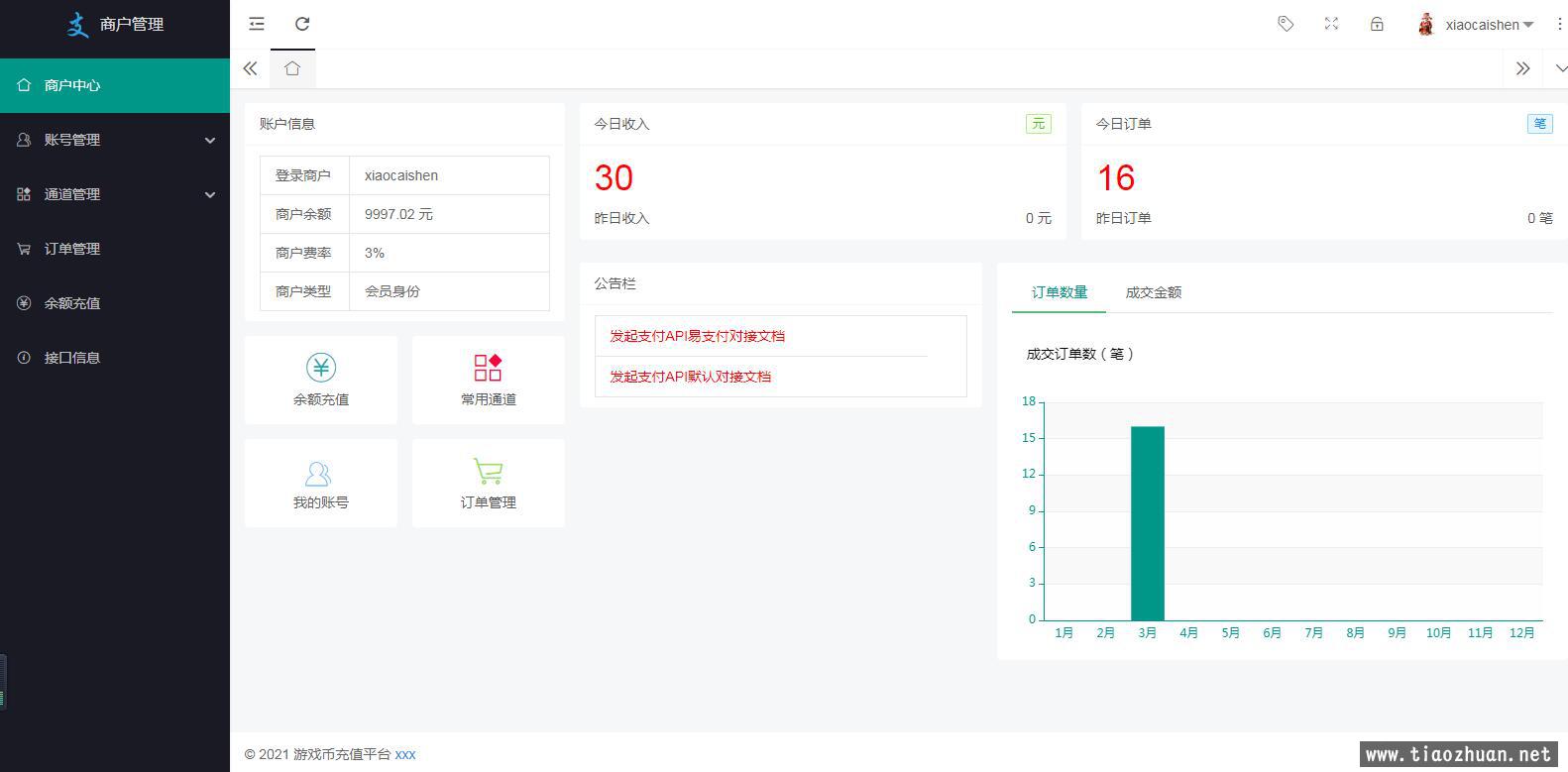Collapse the sidebar using the menu fold icon

[257, 24]
